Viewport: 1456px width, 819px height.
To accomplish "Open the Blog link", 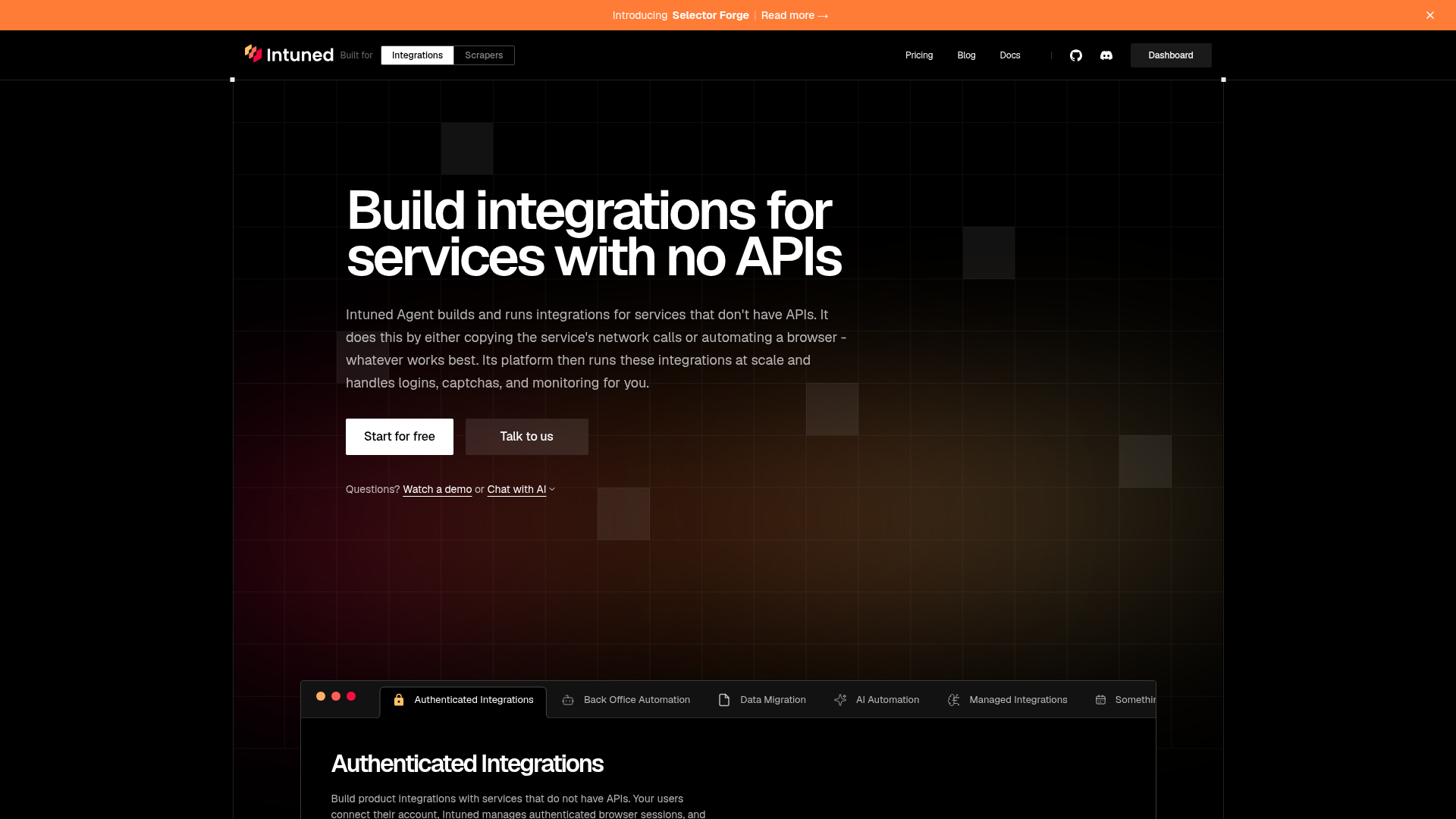I will point(966,55).
